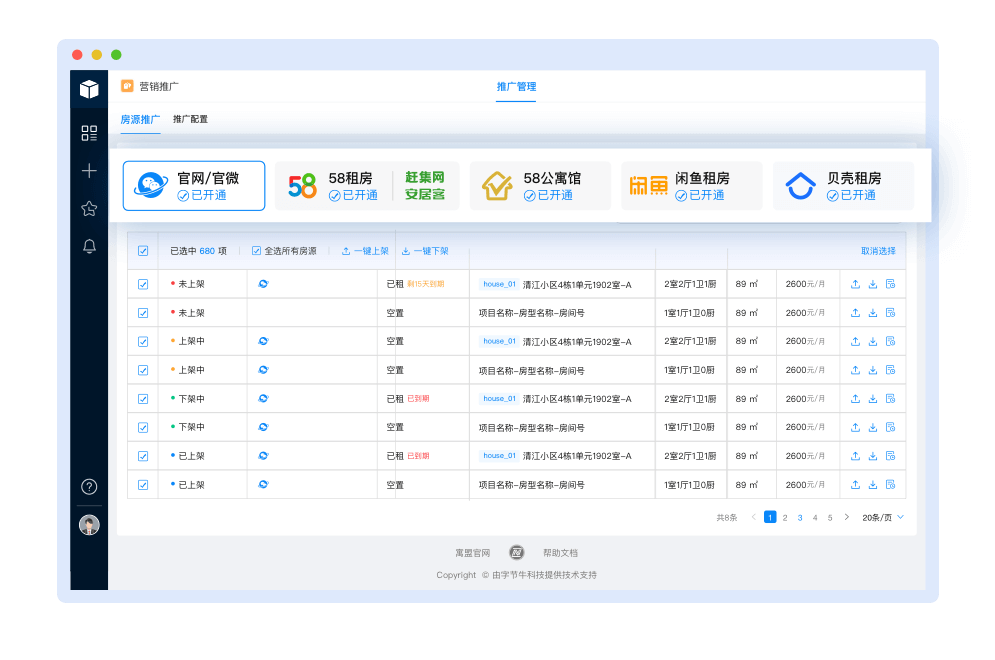Click the 共8条 total count text
Viewport: 995px width, 660px height.
click(x=727, y=517)
